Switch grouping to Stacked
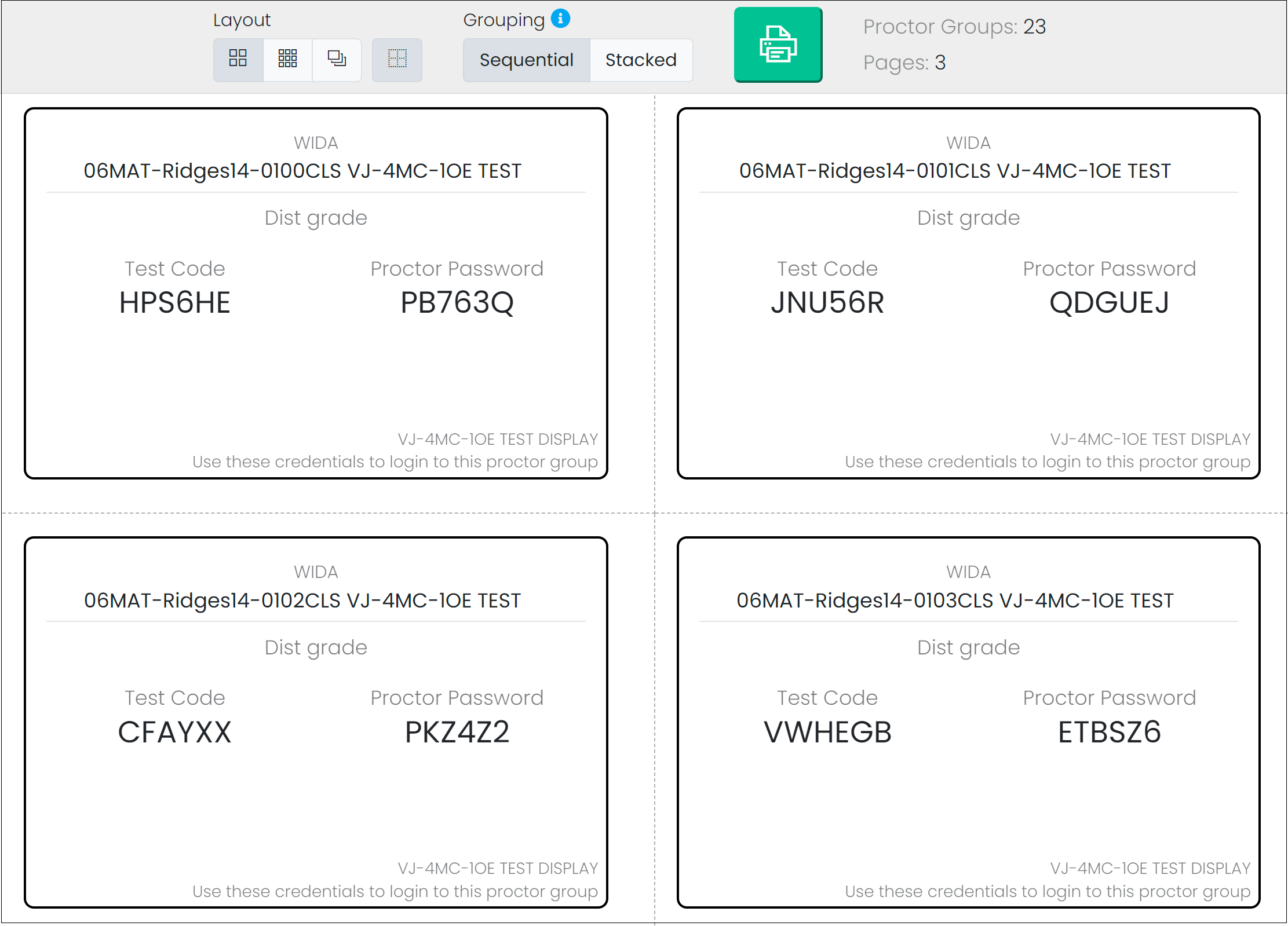Viewport: 1288px width, 926px height. tap(641, 60)
